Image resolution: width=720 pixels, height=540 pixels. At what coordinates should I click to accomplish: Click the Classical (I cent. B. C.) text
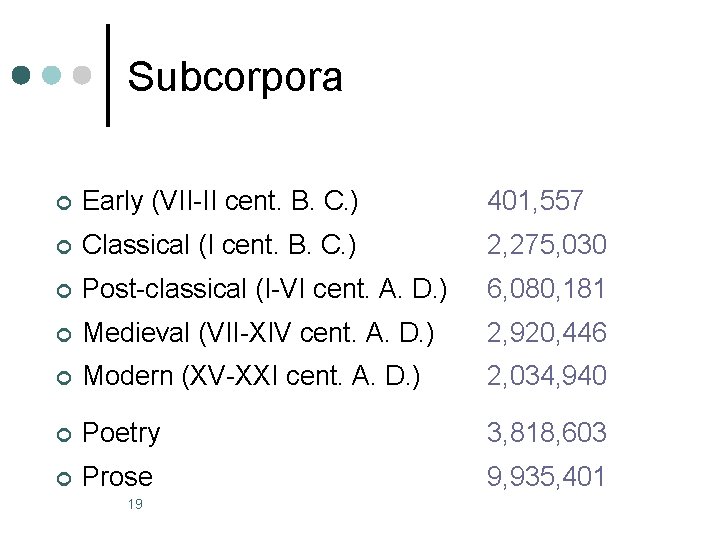click(219, 245)
